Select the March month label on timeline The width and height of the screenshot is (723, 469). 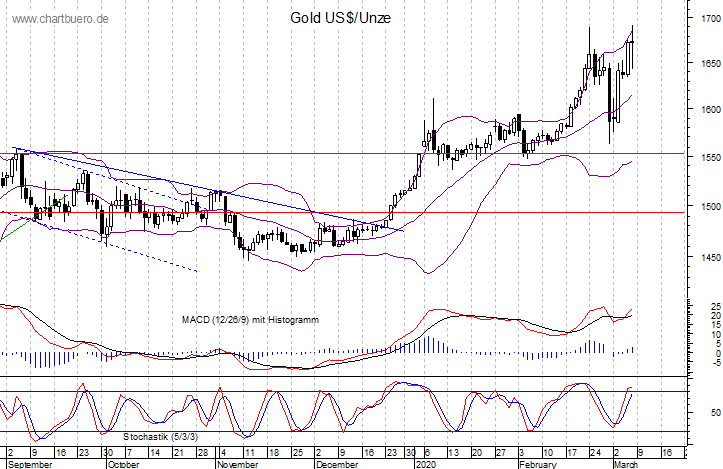[x=628, y=463]
